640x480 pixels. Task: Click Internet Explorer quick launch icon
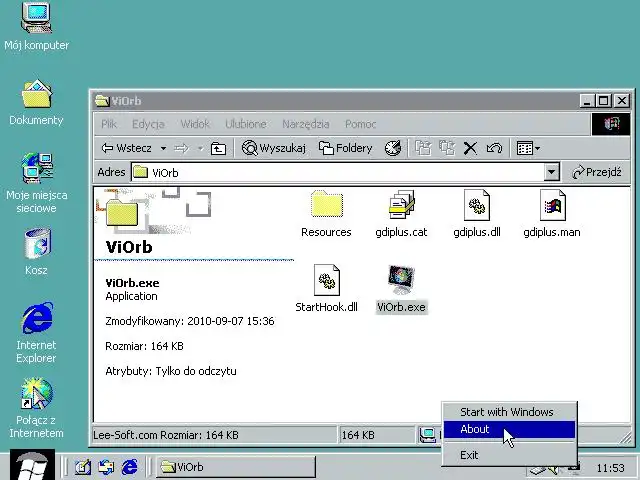click(130, 467)
